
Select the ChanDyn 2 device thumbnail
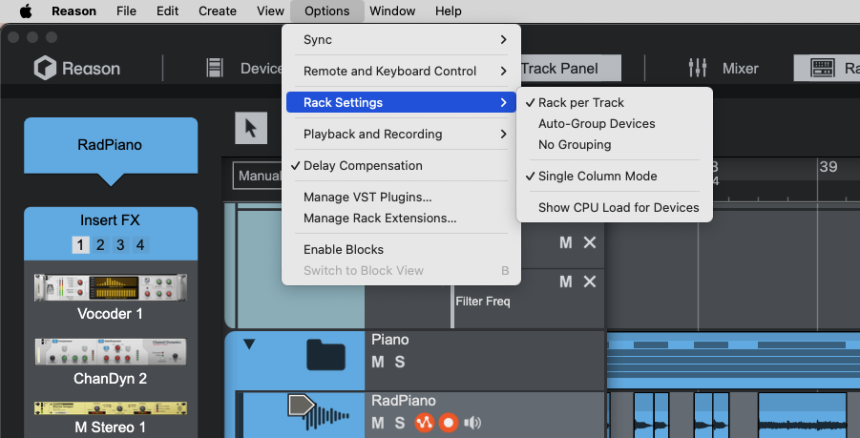pyautogui.click(x=110, y=351)
